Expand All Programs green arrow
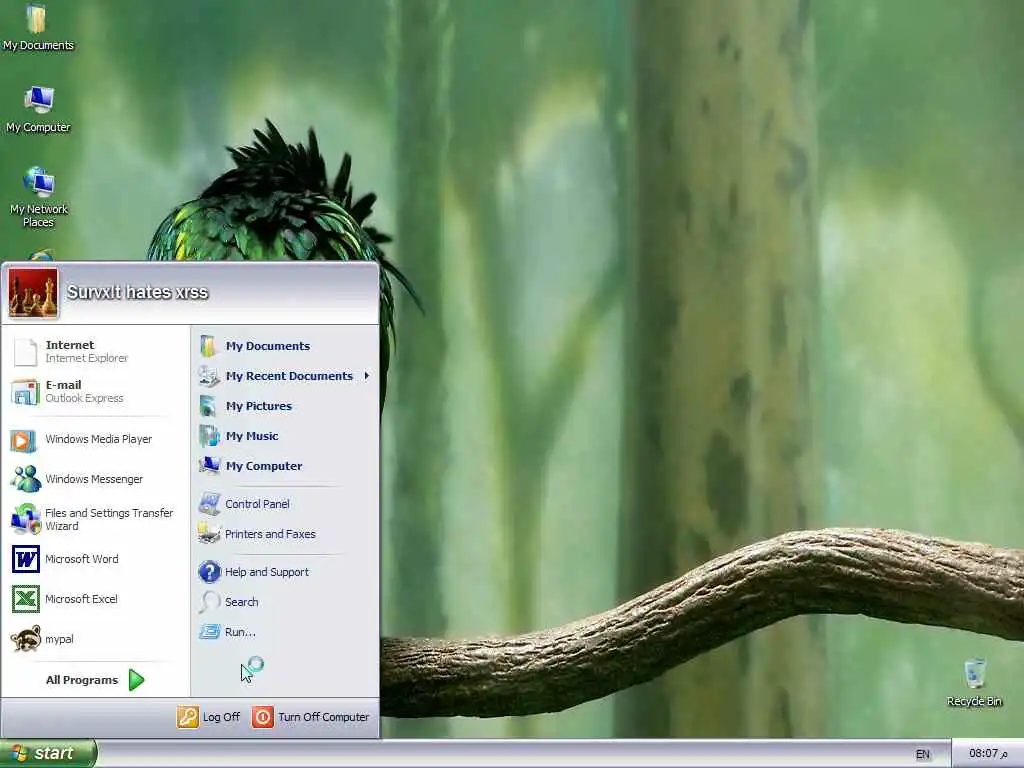 136,680
